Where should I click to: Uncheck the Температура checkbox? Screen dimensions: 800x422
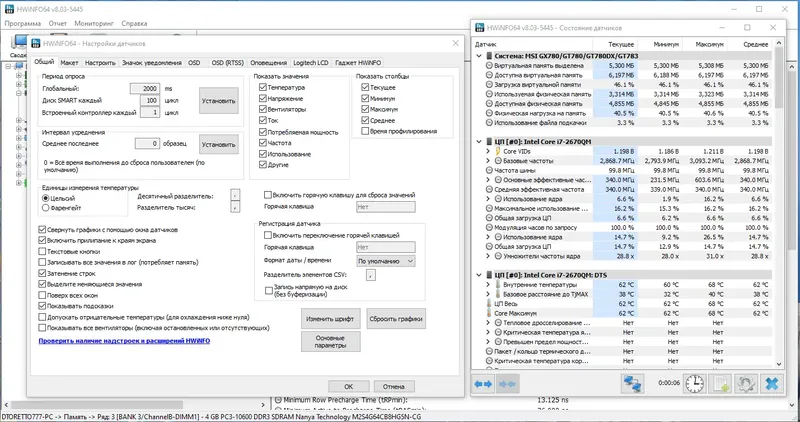click(x=263, y=87)
